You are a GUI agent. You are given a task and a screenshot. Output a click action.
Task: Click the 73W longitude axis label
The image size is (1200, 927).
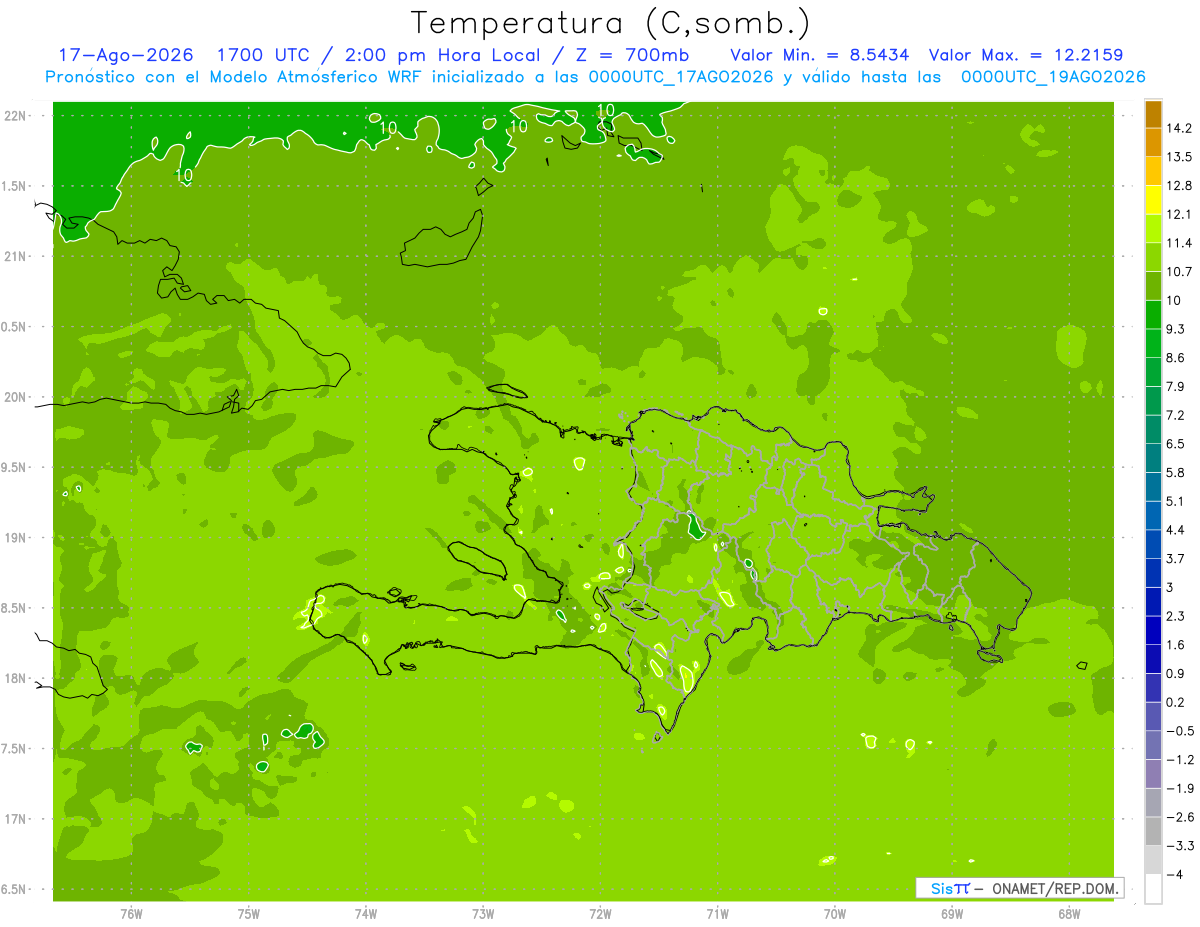coord(483,914)
